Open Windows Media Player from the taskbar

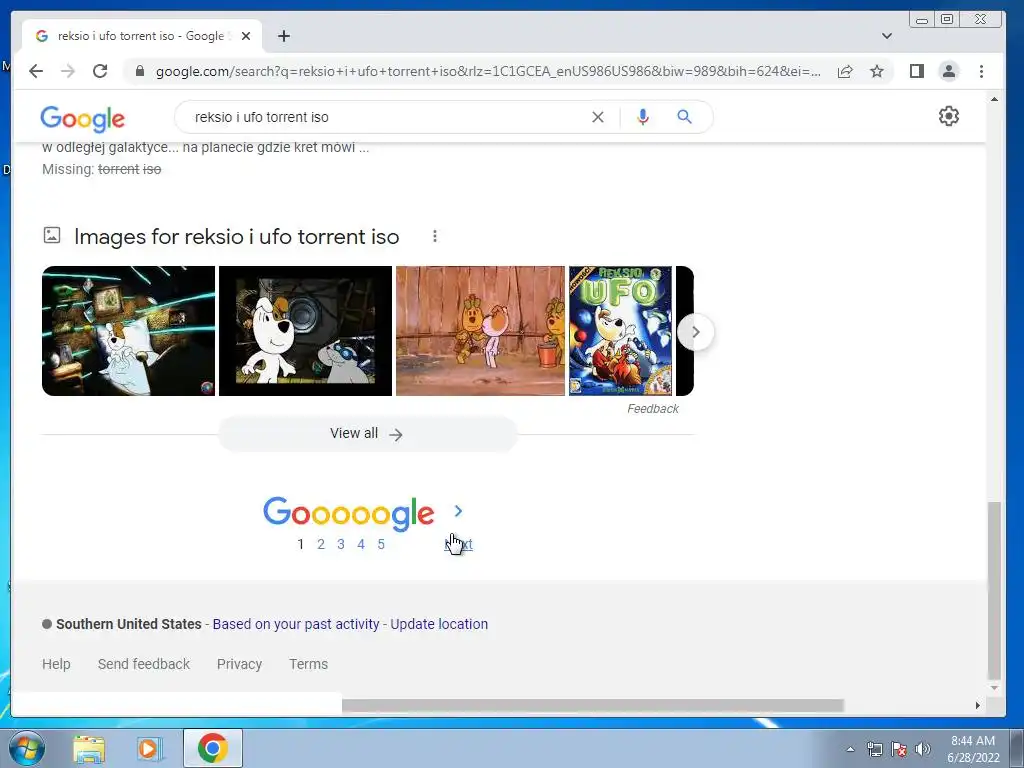pyautogui.click(x=150, y=748)
